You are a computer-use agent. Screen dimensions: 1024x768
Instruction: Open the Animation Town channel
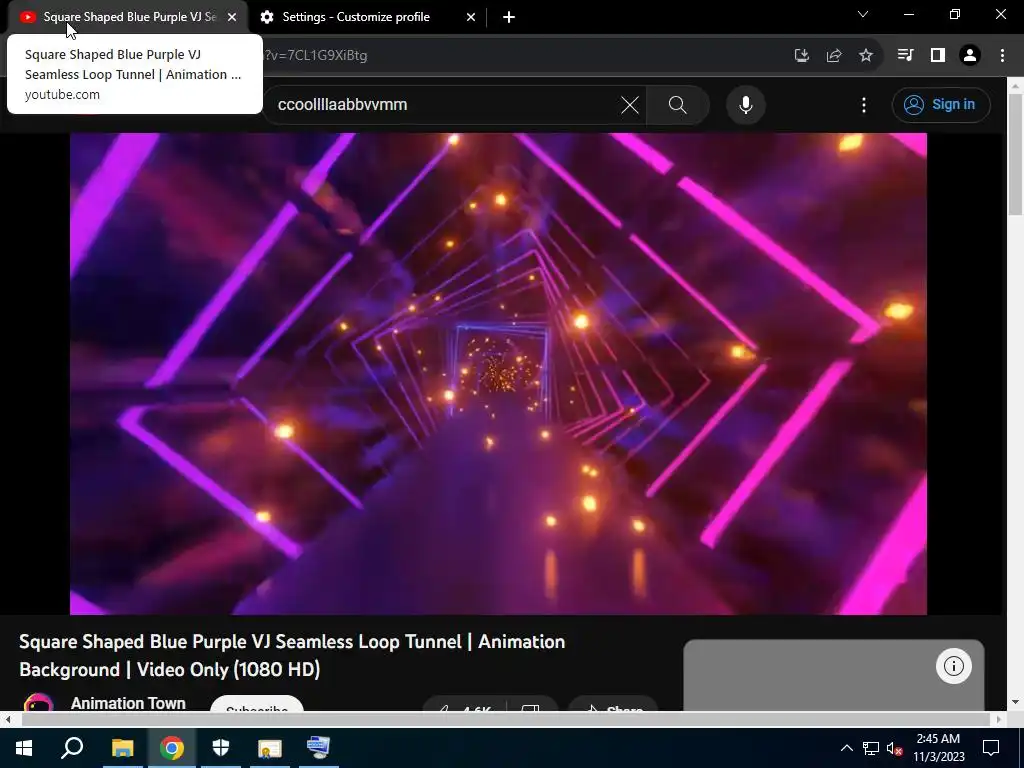pyautogui.click(x=128, y=703)
